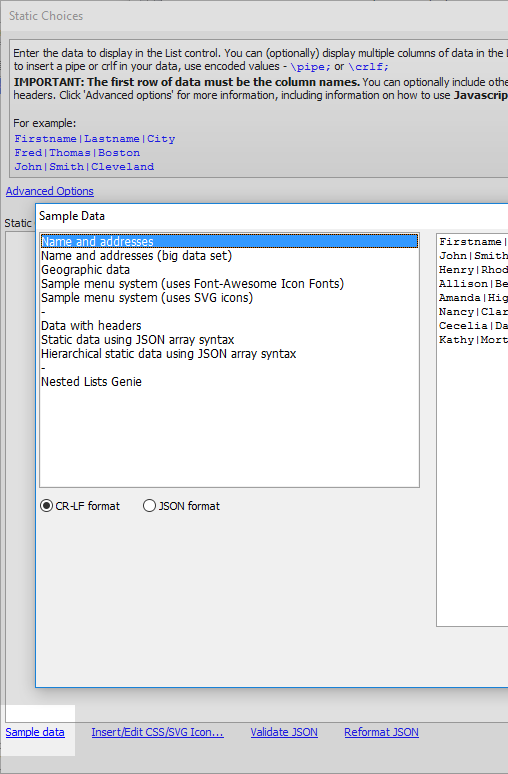Viewport: 508px width, 774px height.
Task: Click the Validate JSON link
Action: click(x=284, y=732)
